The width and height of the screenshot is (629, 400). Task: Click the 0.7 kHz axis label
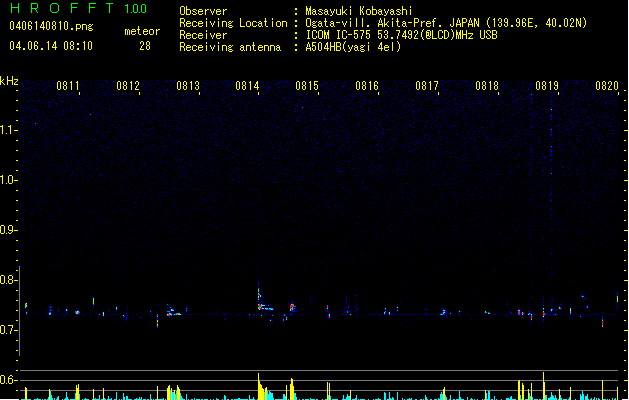pyautogui.click(x=8, y=330)
